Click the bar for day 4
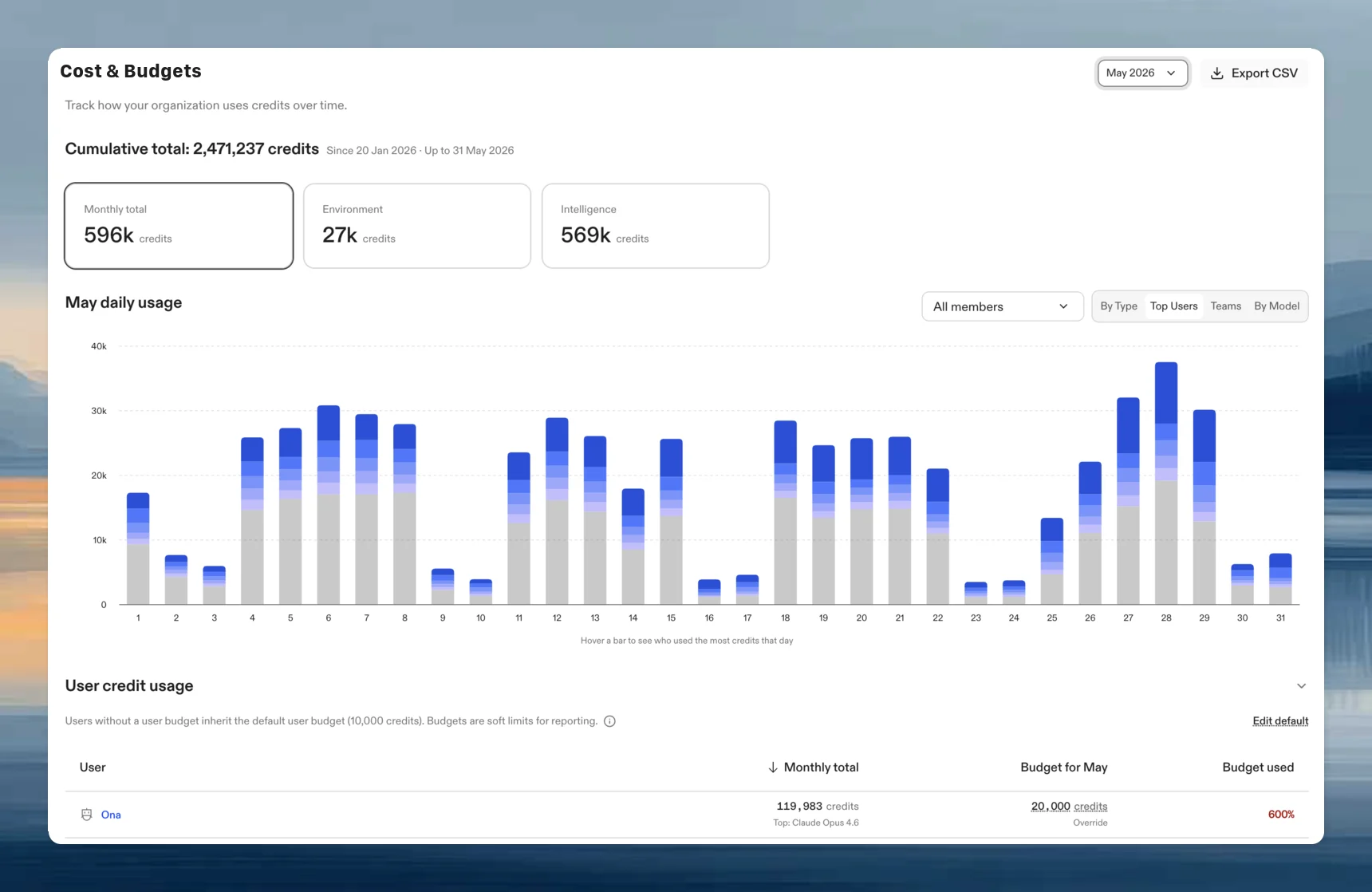The width and height of the screenshot is (1372, 892). click(252, 521)
